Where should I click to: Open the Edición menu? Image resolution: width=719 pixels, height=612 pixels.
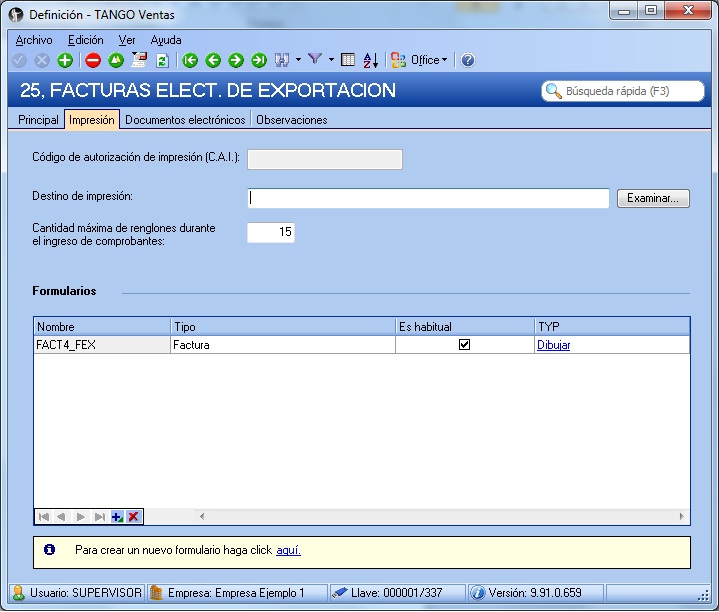click(x=86, y=40)
